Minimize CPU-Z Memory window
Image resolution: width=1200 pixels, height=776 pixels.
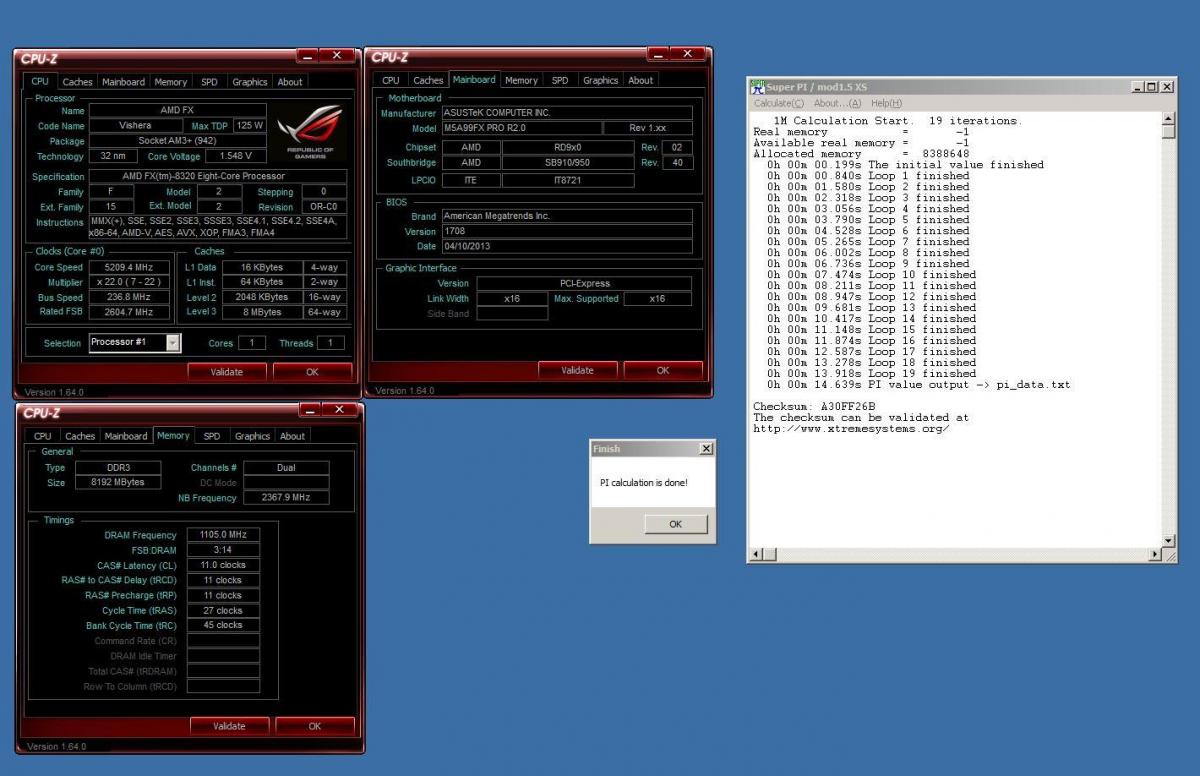pyautogui.click(x=310, y=410)
